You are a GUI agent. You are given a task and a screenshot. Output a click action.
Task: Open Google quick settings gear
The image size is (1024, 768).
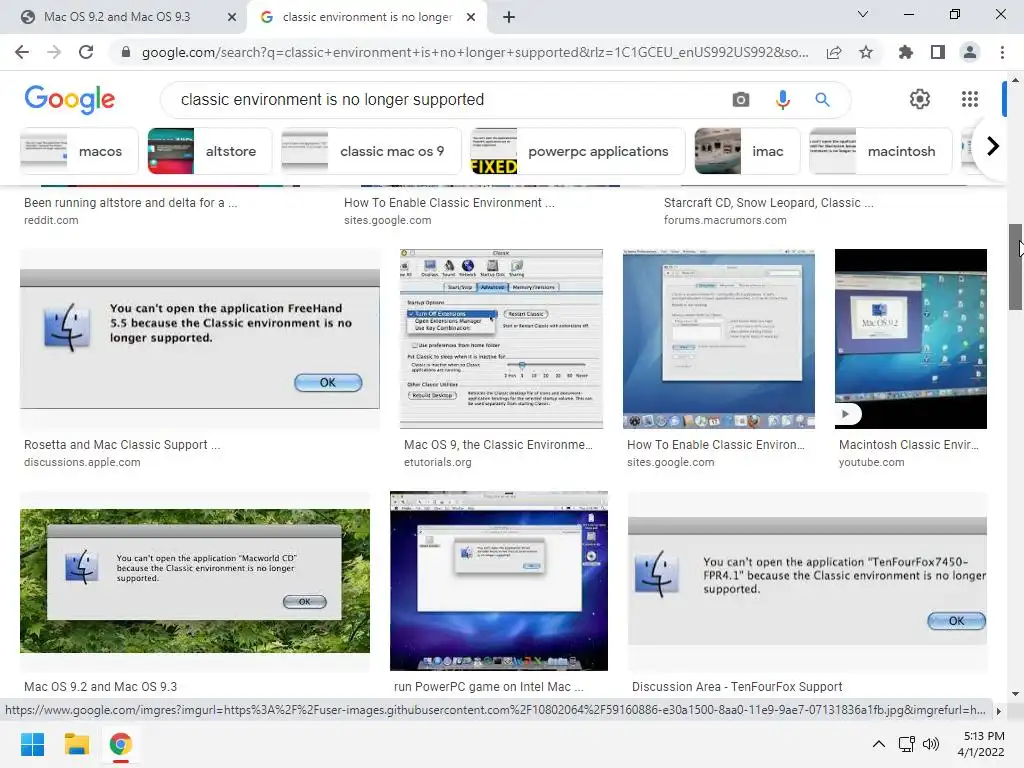[x=920, y=99]
